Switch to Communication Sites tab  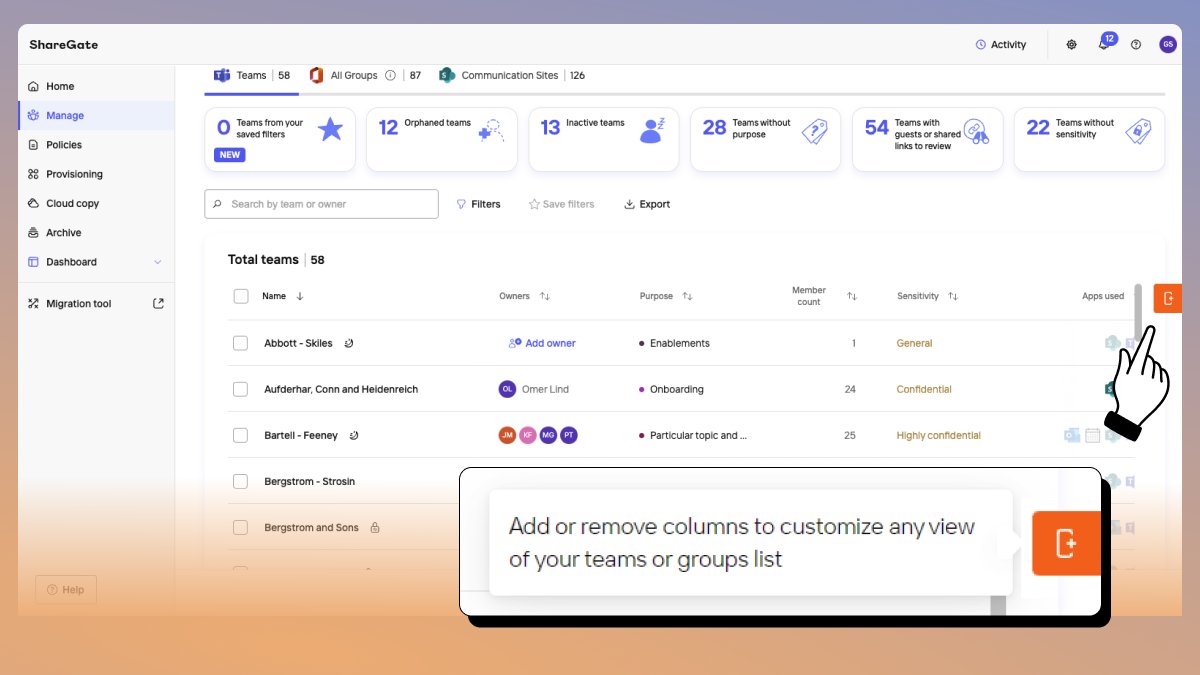pos(512,75)
